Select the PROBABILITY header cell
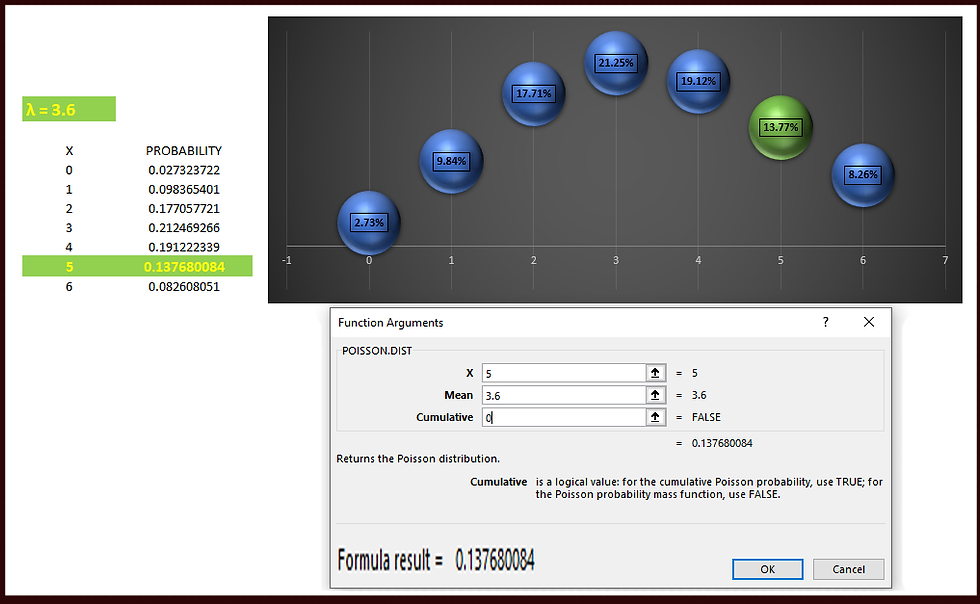The height and width of the screenshot is (604, 980). 184,151
